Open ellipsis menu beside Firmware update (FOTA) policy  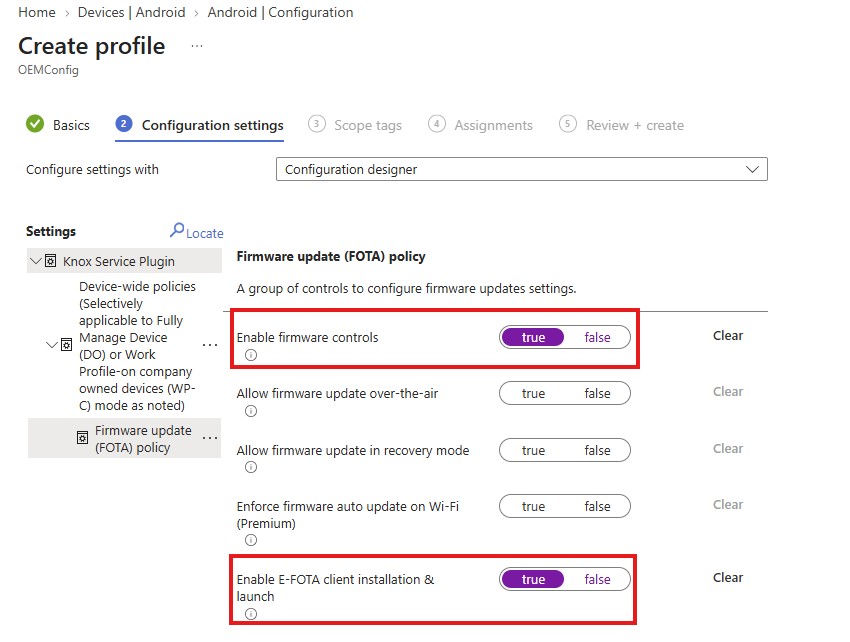(x=210, y=438)
